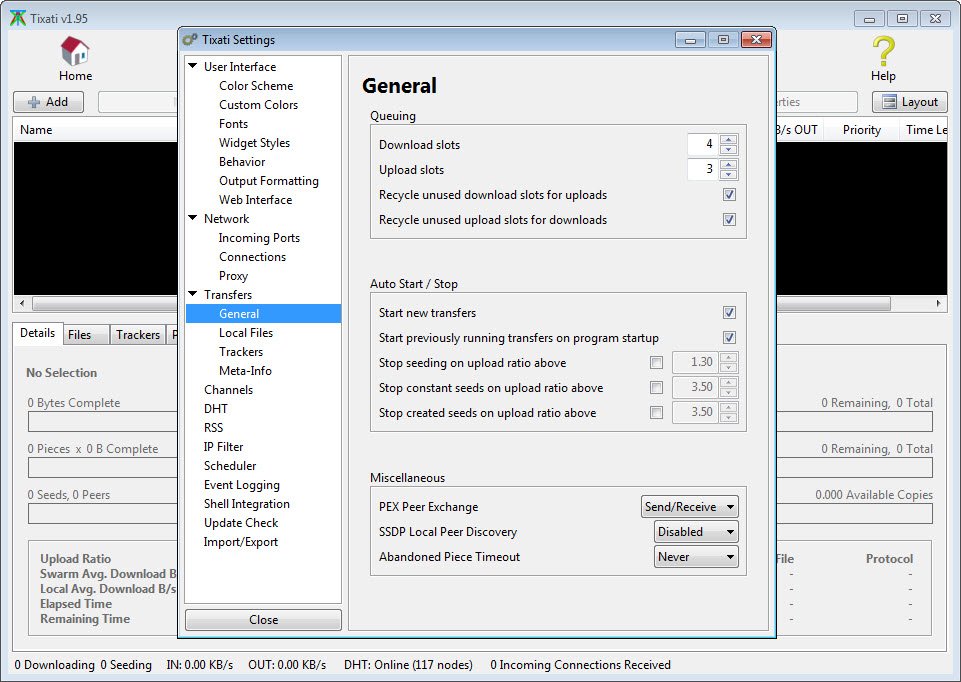This screenshot has width=961, height=682.
Task: Sort transfers by Priority column
Action: click(861, 130)
